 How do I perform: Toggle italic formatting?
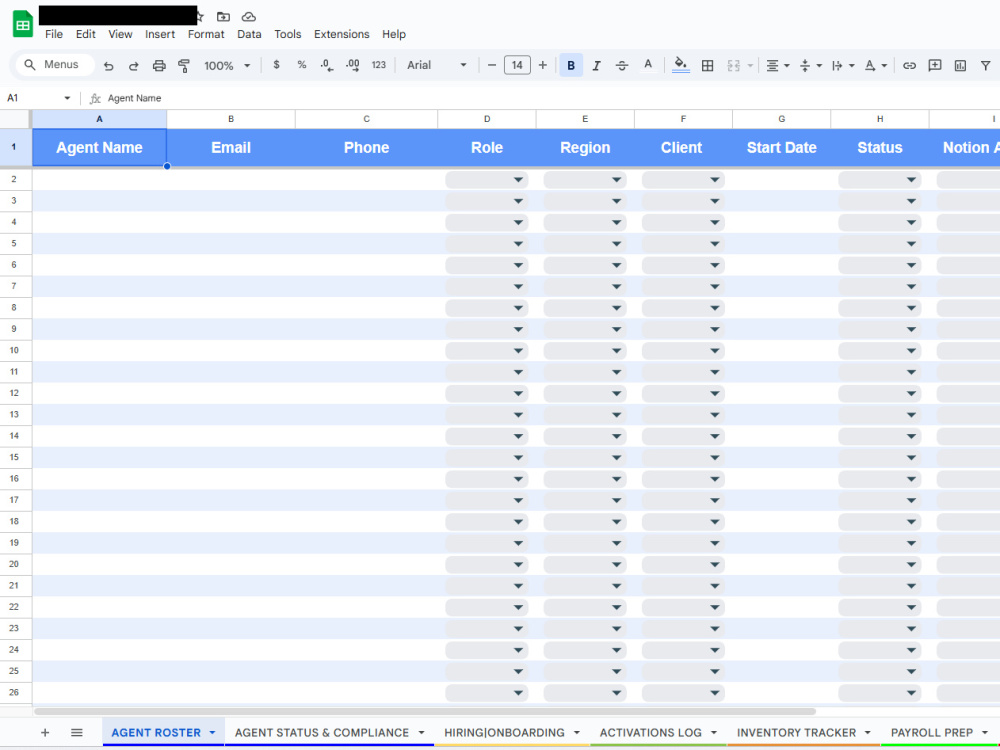pos(596,65)
